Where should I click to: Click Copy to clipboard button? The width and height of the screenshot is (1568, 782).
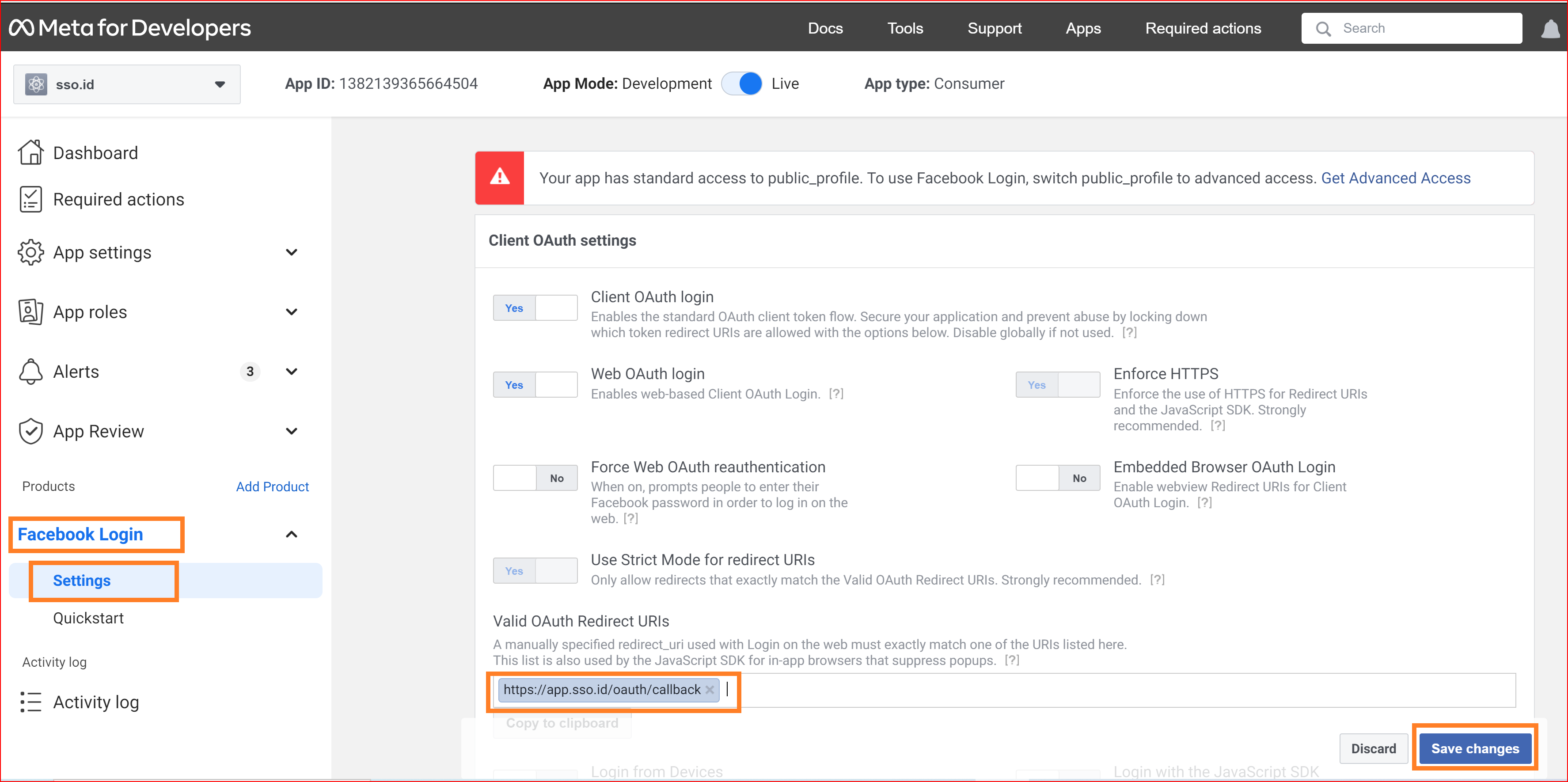(x=562, y=723)
